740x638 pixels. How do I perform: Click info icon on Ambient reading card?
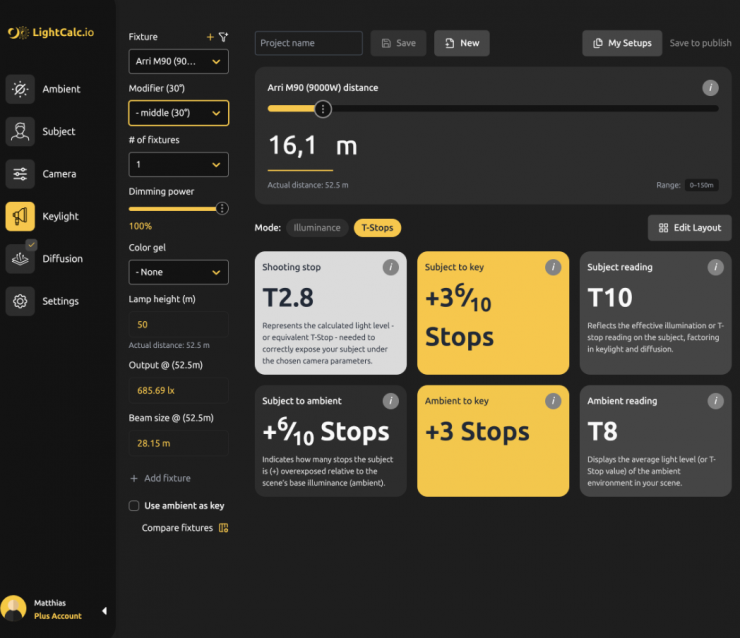(x=715, y=401)
